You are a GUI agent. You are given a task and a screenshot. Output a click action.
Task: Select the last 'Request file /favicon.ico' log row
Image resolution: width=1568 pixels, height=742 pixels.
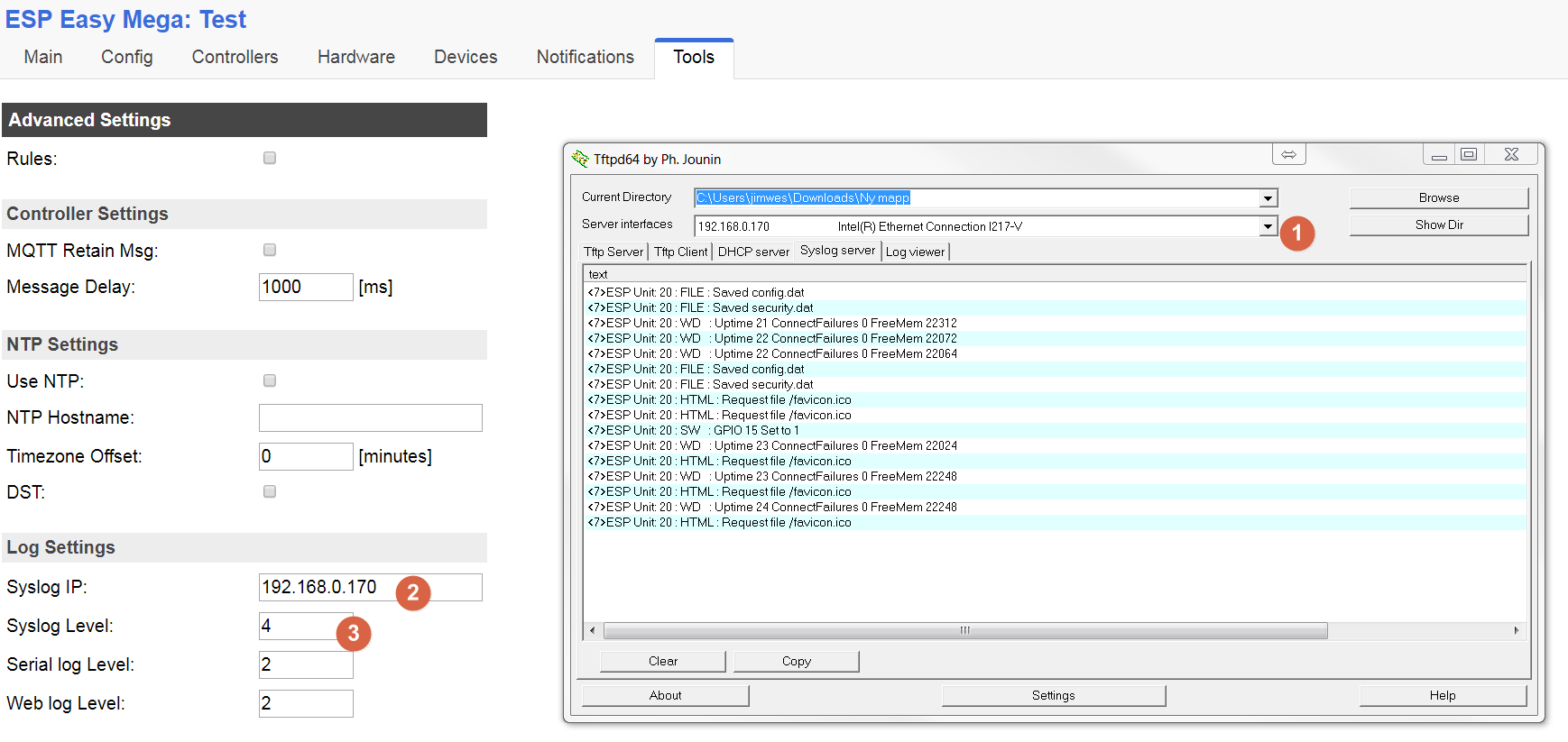coord(1056,522)
